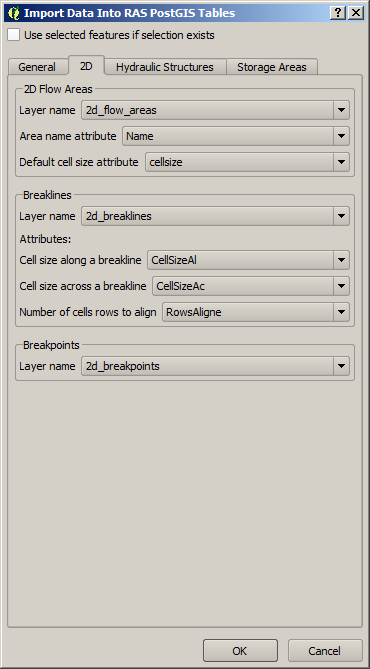370x669 pixels.
Task: Open the 2d_flow_areas layer name dropdown
Action: click(x=216, y=110)
